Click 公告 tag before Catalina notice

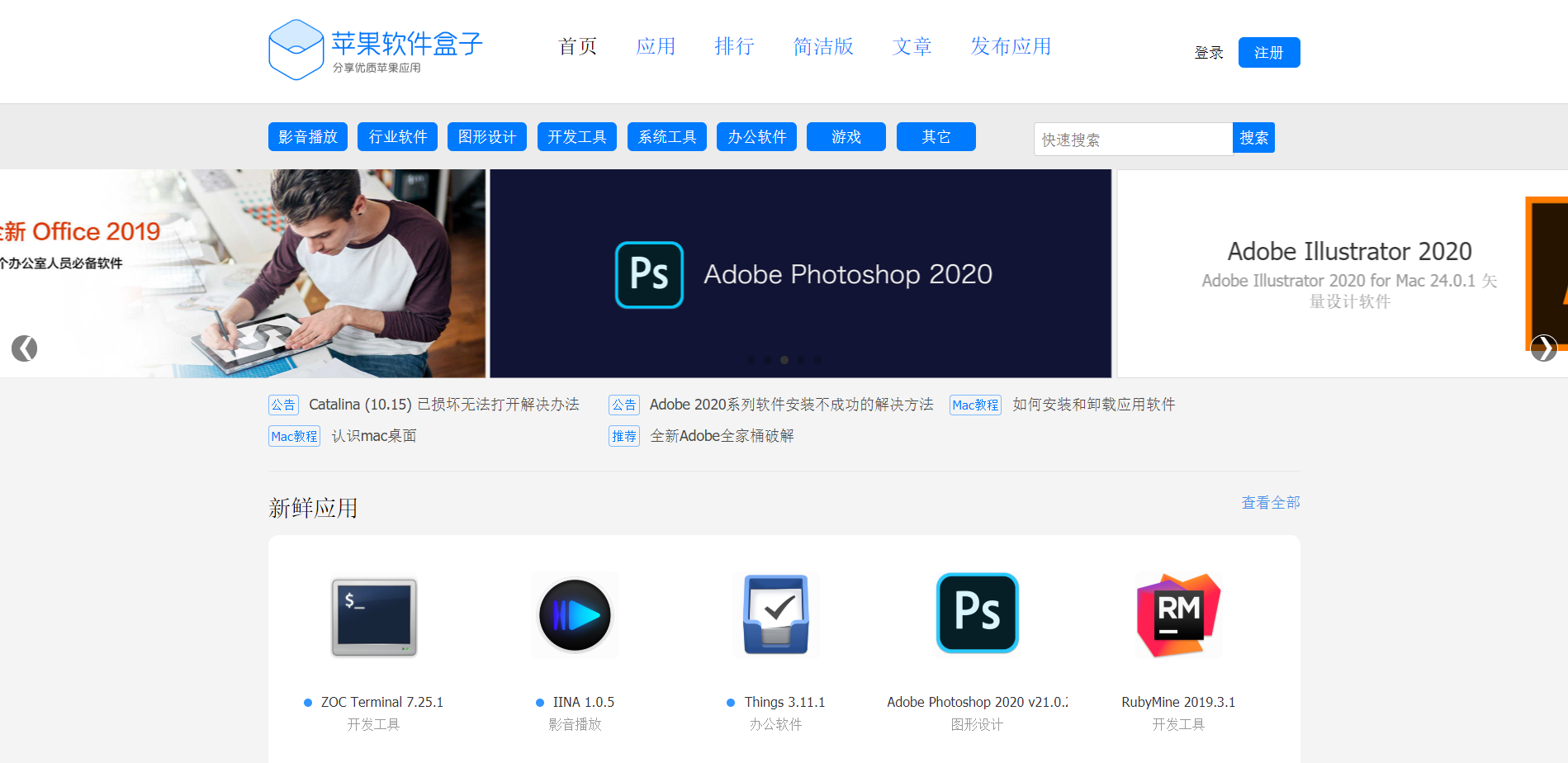point(283,405)
